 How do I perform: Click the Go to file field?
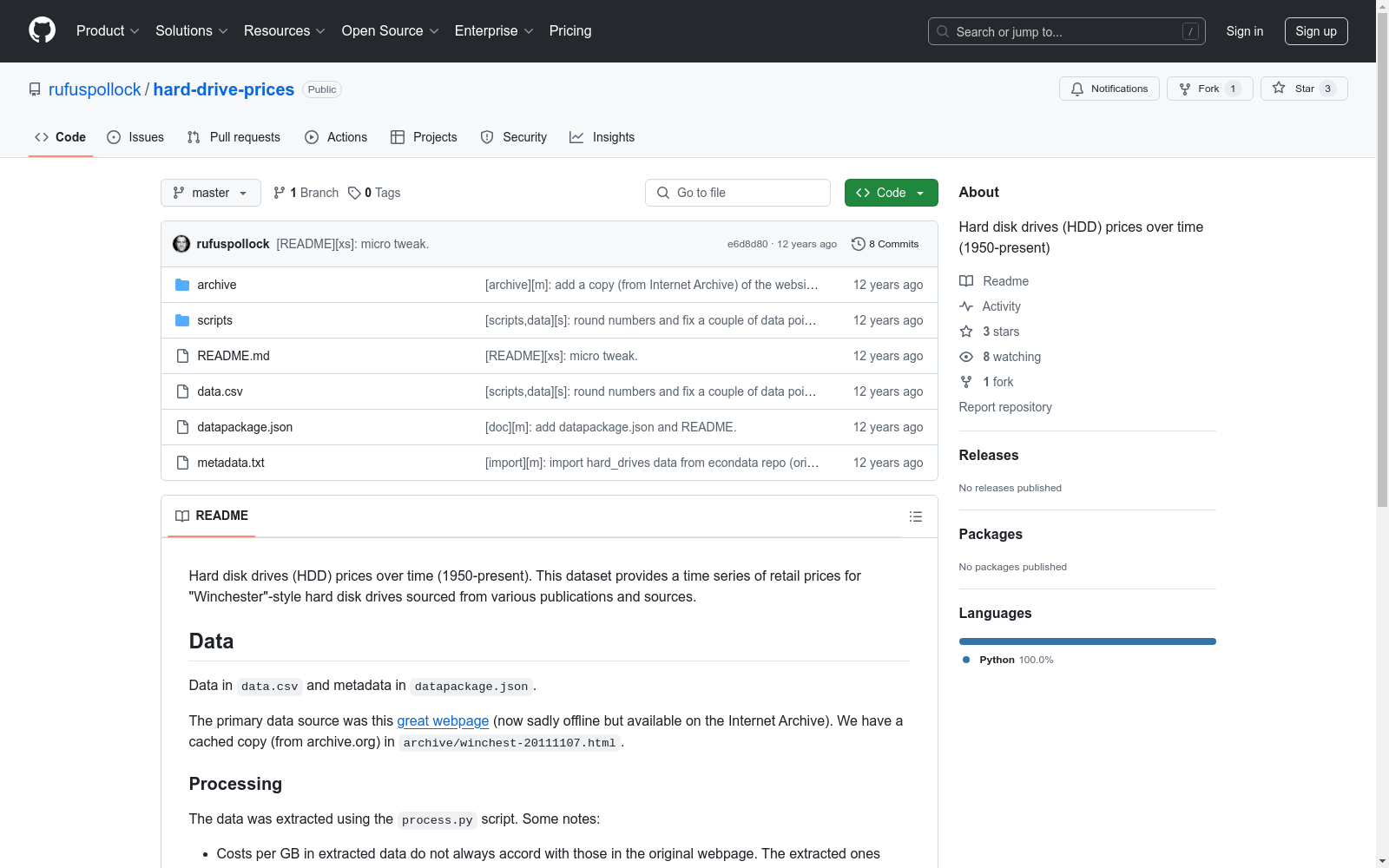(738, 193)
